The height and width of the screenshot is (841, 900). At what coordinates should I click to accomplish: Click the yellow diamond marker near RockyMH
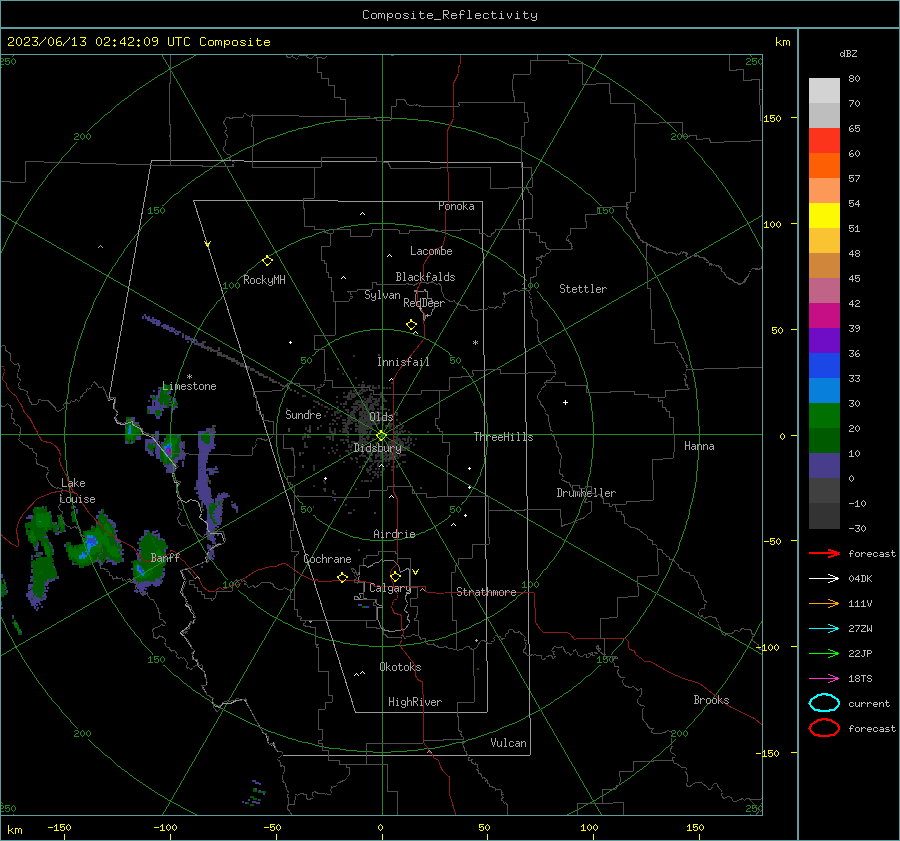point(267,261)
